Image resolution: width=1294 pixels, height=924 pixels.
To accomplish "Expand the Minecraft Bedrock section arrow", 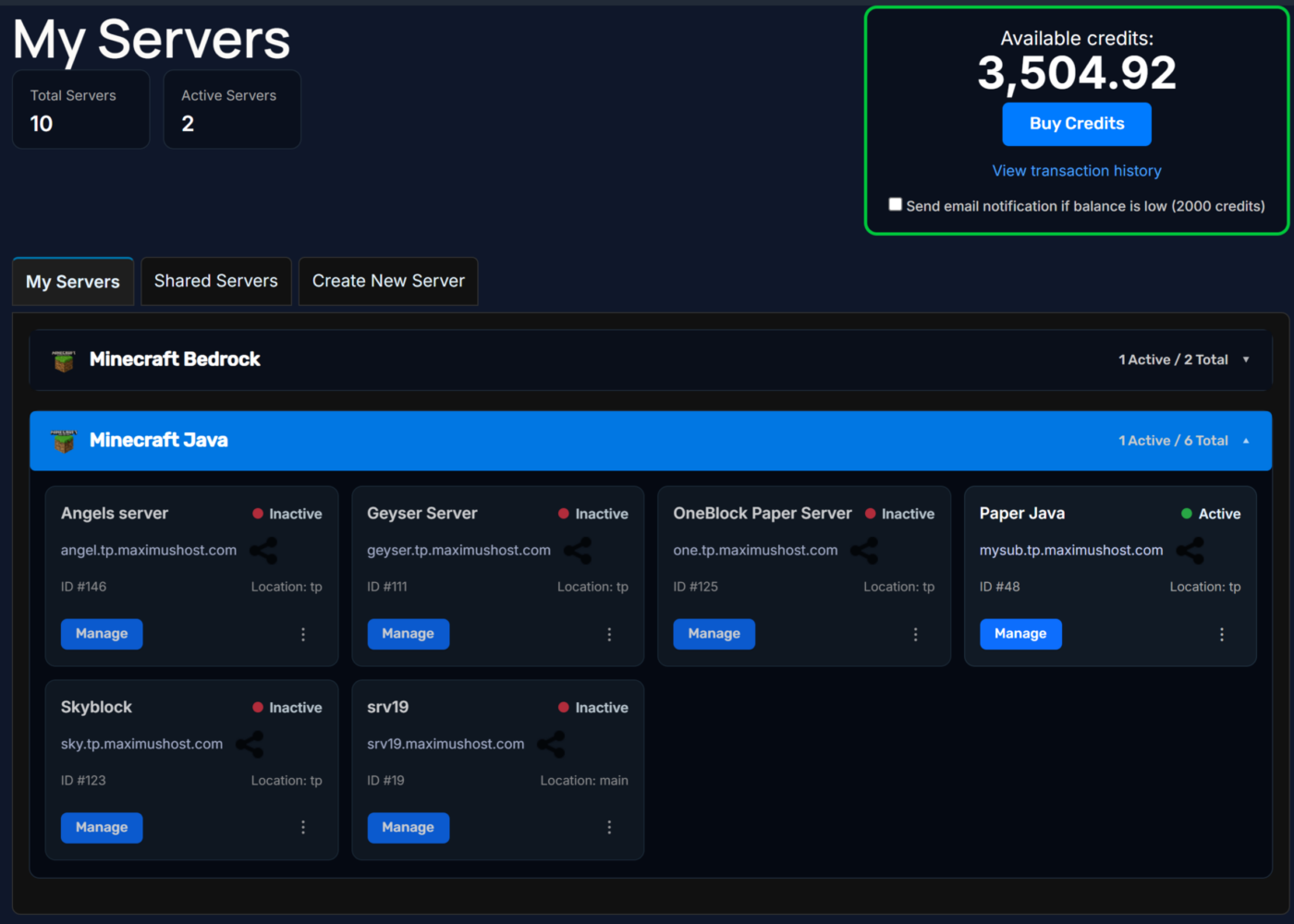I will [1246, 359].
